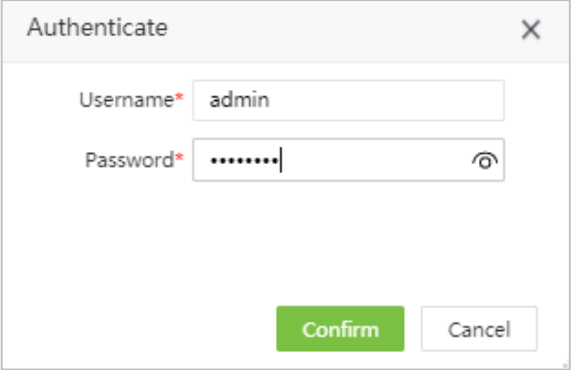Place cursor after admin in Username box
Image resolution: width=571 pixels, height=370 pixels.
click(x=272, y=101)
